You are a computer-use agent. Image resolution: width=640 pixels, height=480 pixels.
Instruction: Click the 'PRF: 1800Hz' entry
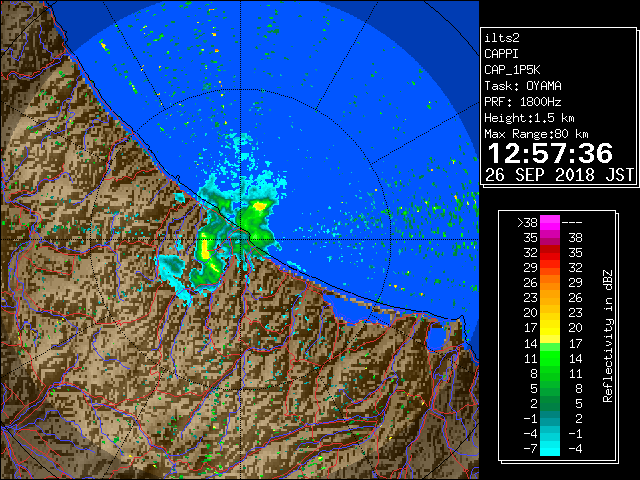[522, 102]
